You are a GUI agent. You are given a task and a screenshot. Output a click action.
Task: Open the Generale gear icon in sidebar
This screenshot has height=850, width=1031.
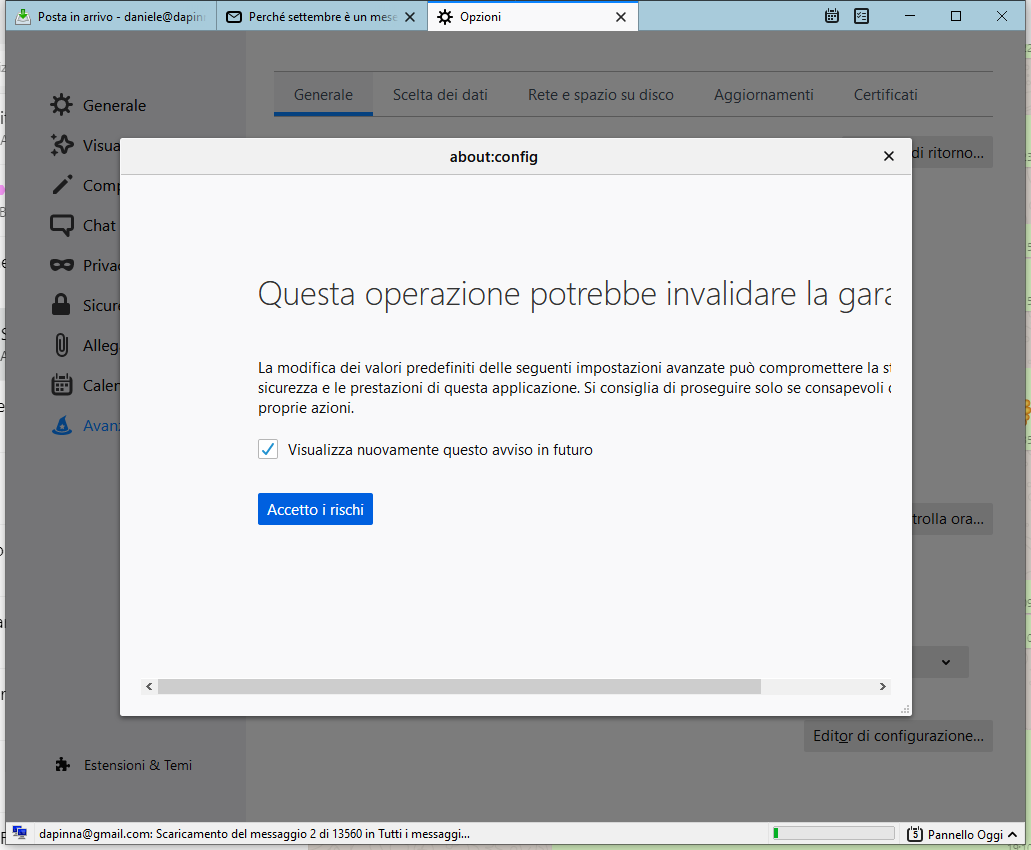pos(62,105)
